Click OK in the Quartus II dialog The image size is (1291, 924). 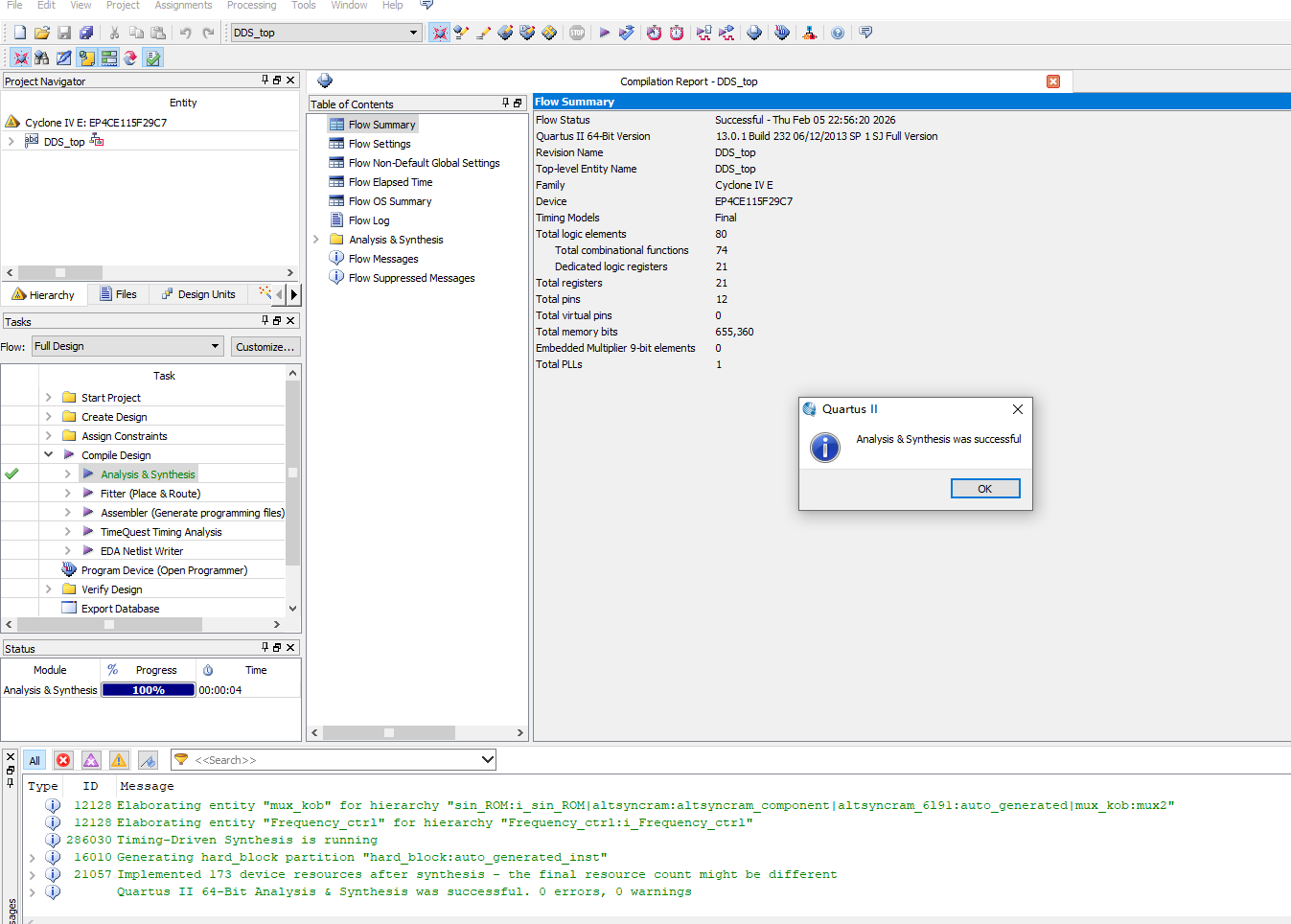(x=985, y=489)
